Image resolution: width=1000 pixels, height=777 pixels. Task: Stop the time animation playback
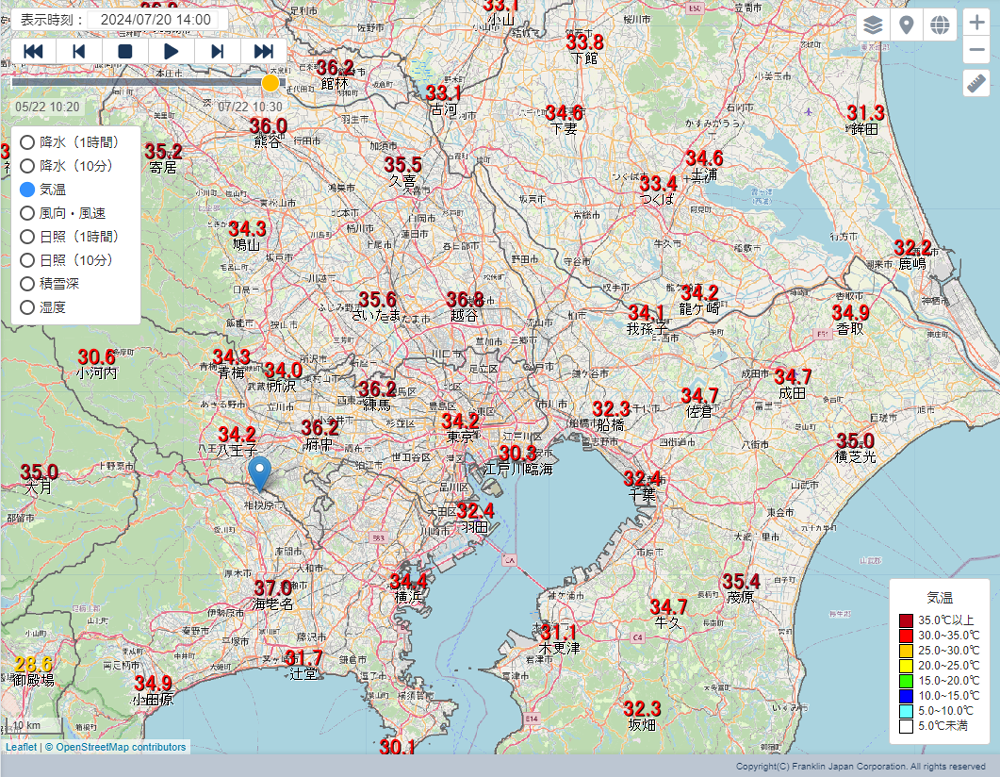tap(125, 51)
